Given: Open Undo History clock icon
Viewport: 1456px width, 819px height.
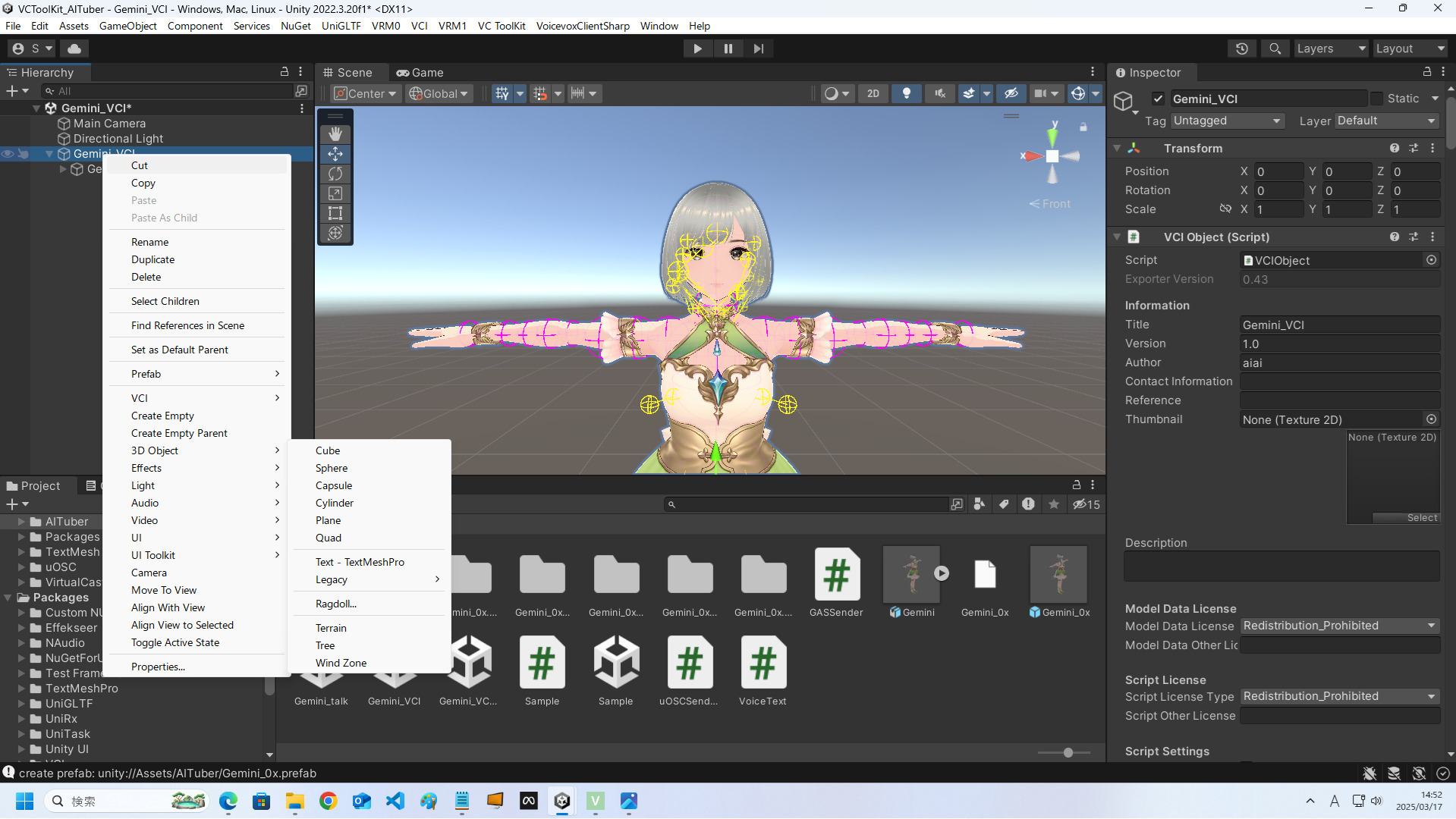Looking at the screenshot, I should coord(1242,49).
